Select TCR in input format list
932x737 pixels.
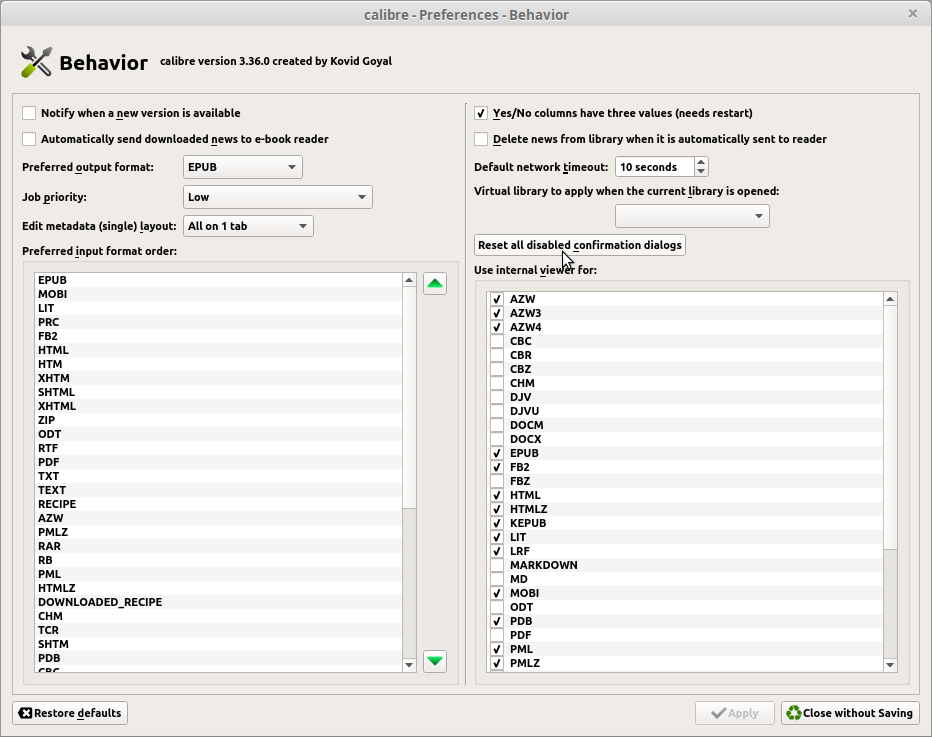[219, 630]
